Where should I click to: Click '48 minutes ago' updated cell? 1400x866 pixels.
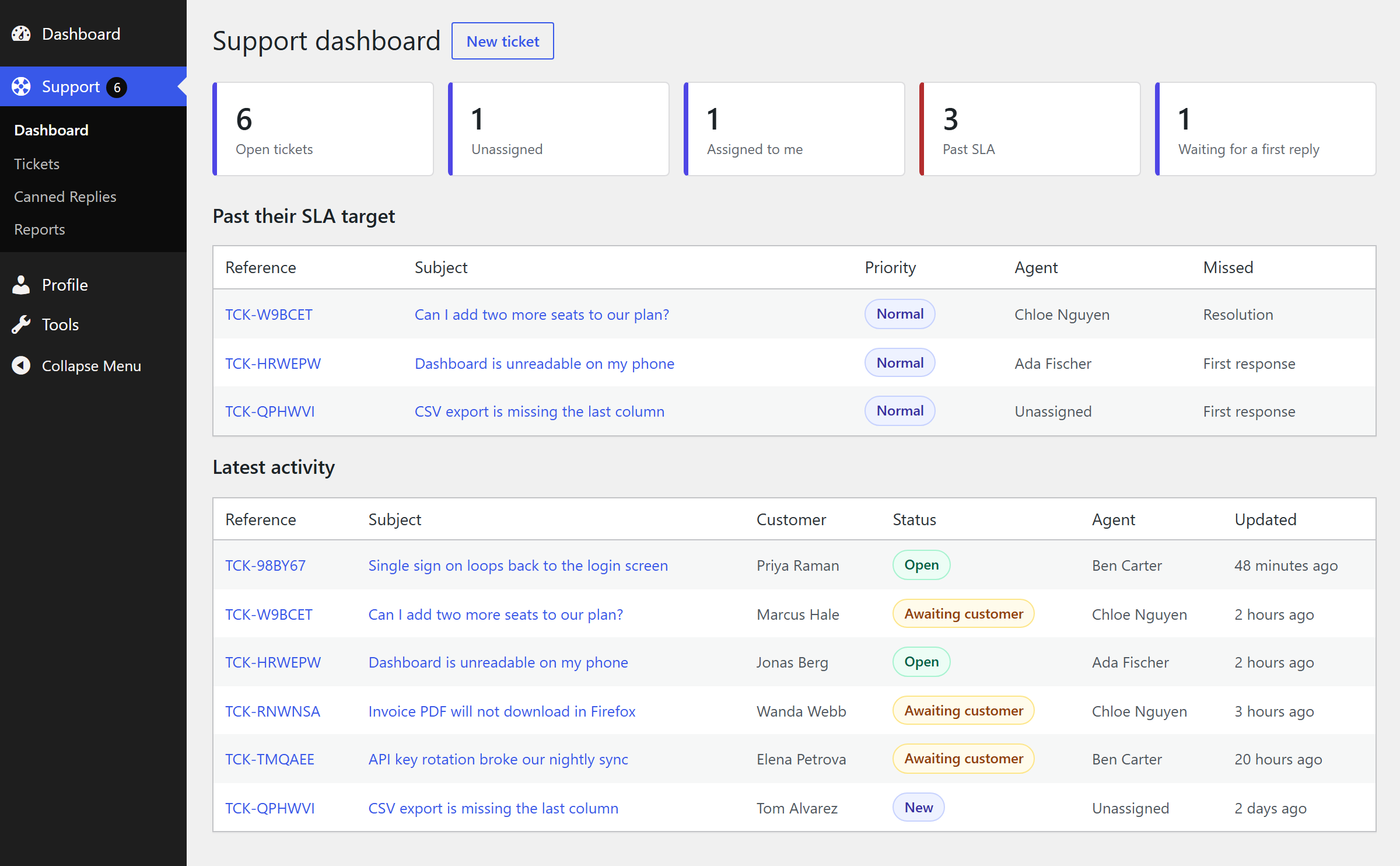(1286, 565)
